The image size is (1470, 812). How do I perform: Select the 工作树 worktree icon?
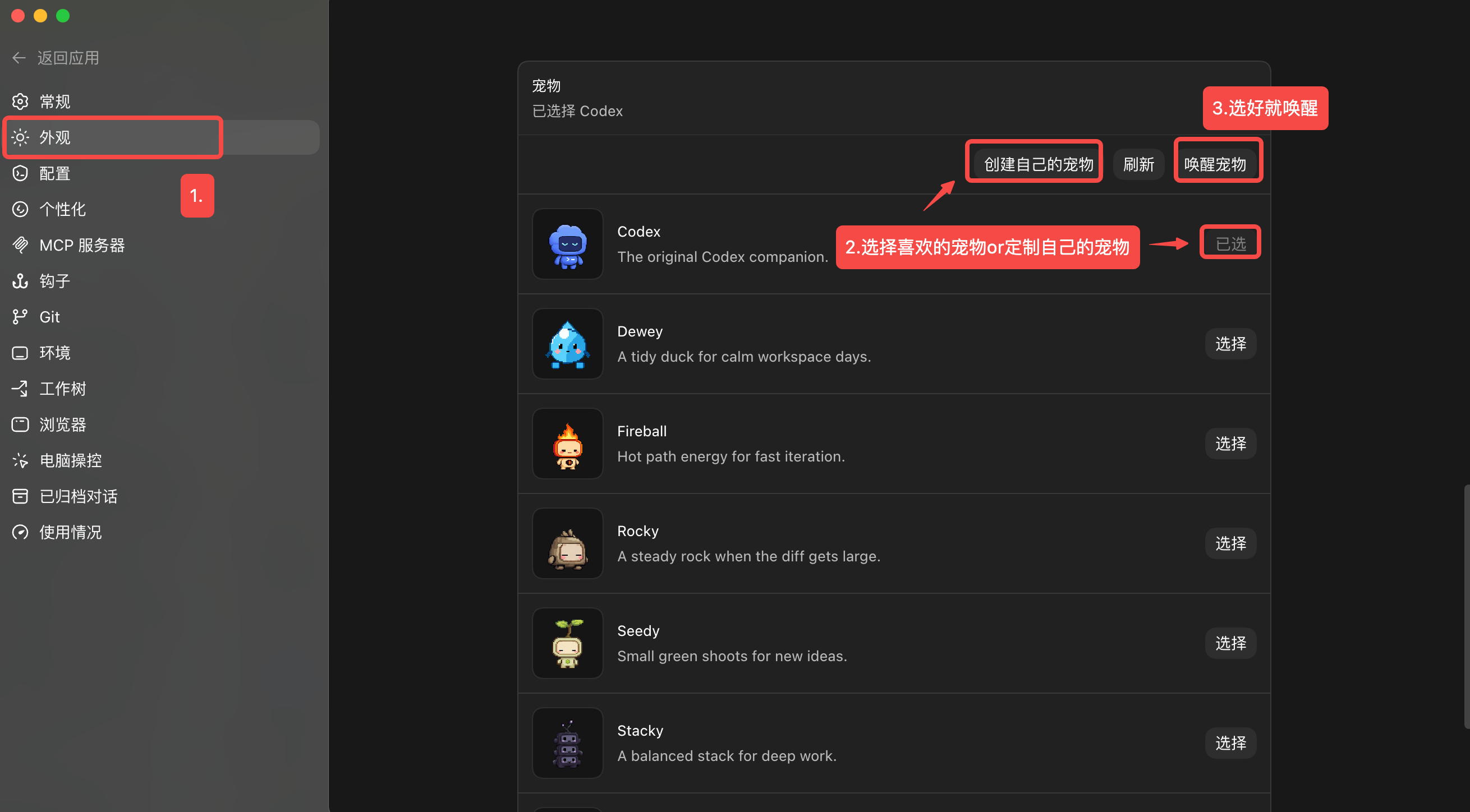click(20, 389)
